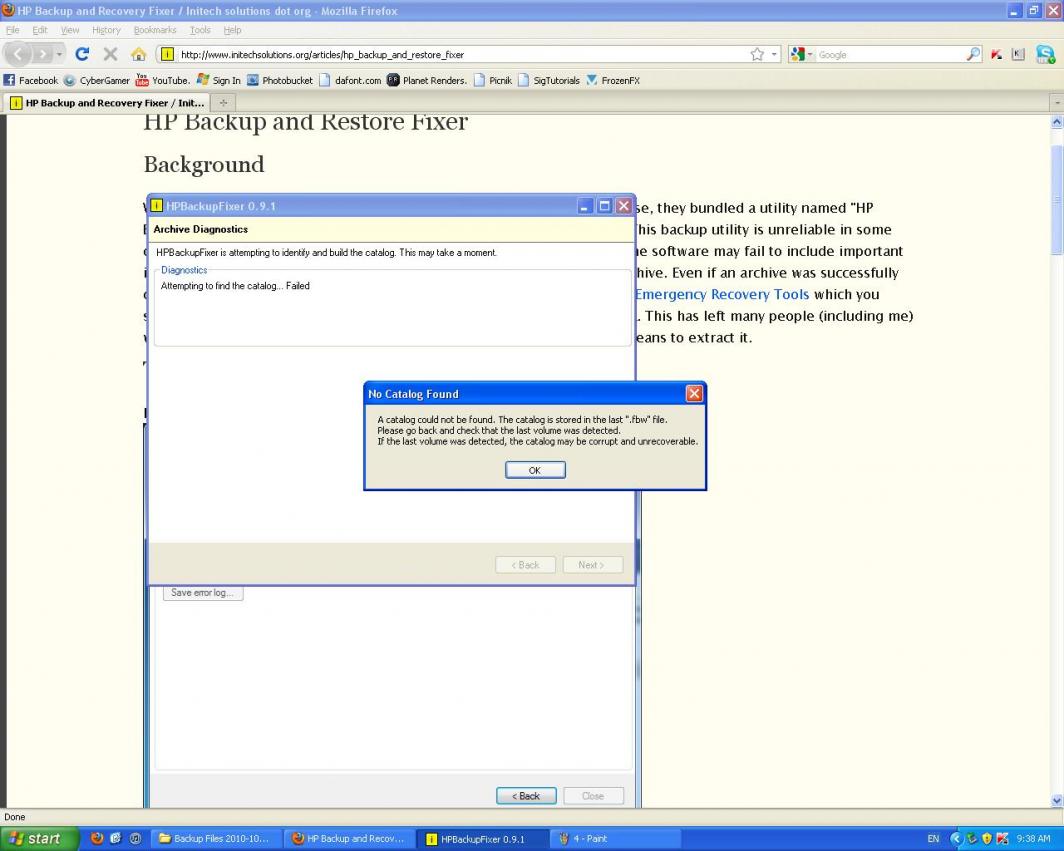Follow the Emergency Recovery Tools link
Image resolution: width=1064 pixels, height=851 pixels.
point(722,295)
